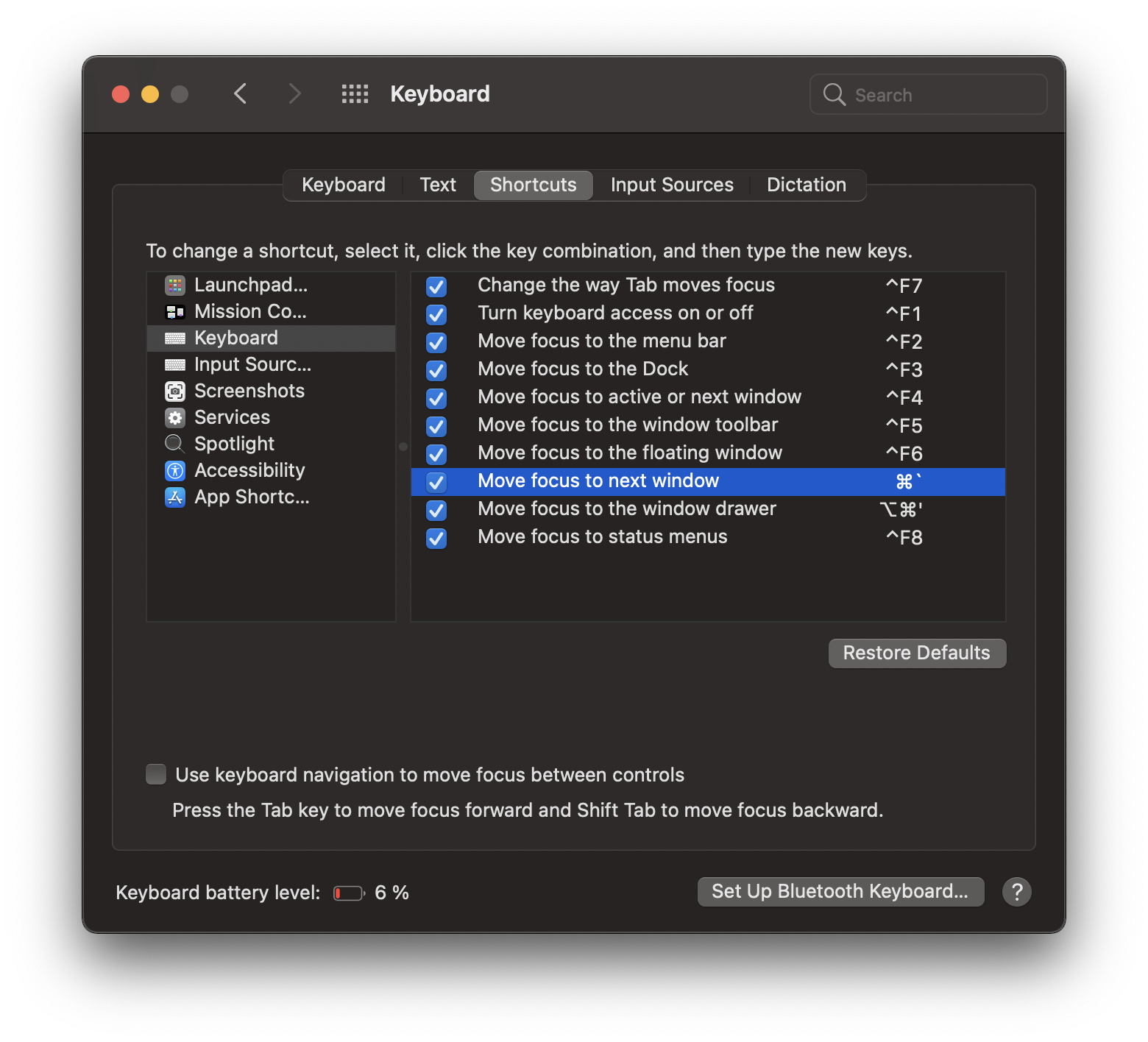Select the Launchpad… category row
This screenshot has height=1042, width=1148.
[272, 285]
